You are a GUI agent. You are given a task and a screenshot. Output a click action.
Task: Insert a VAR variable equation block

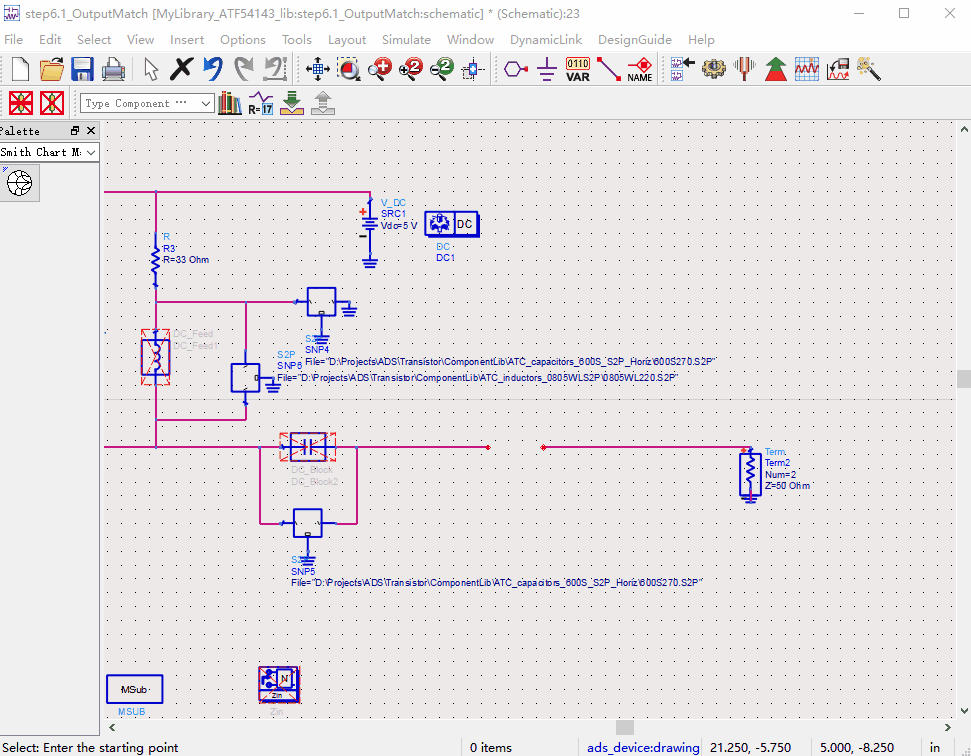(578, 68)
